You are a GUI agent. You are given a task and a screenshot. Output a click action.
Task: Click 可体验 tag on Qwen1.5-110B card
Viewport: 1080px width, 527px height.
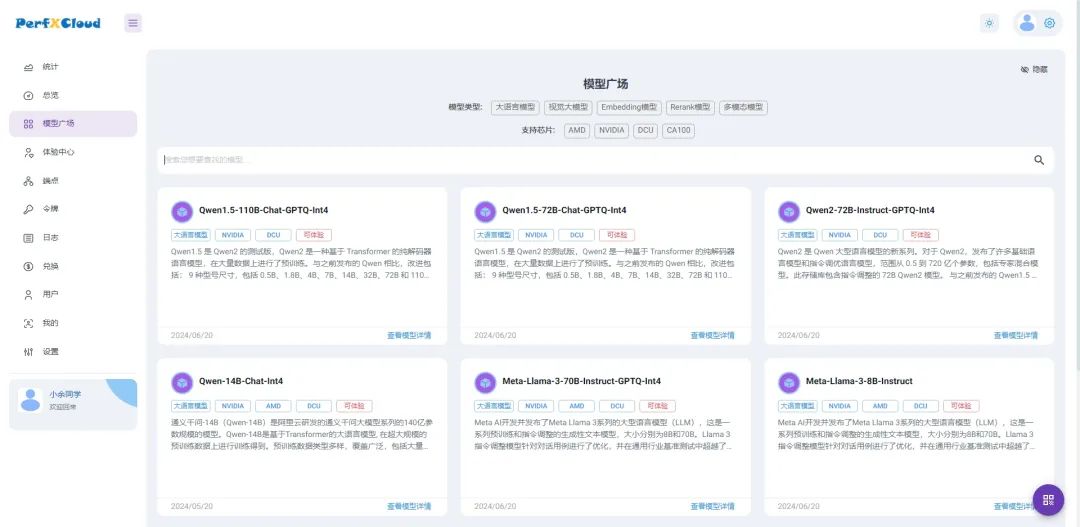314,235
